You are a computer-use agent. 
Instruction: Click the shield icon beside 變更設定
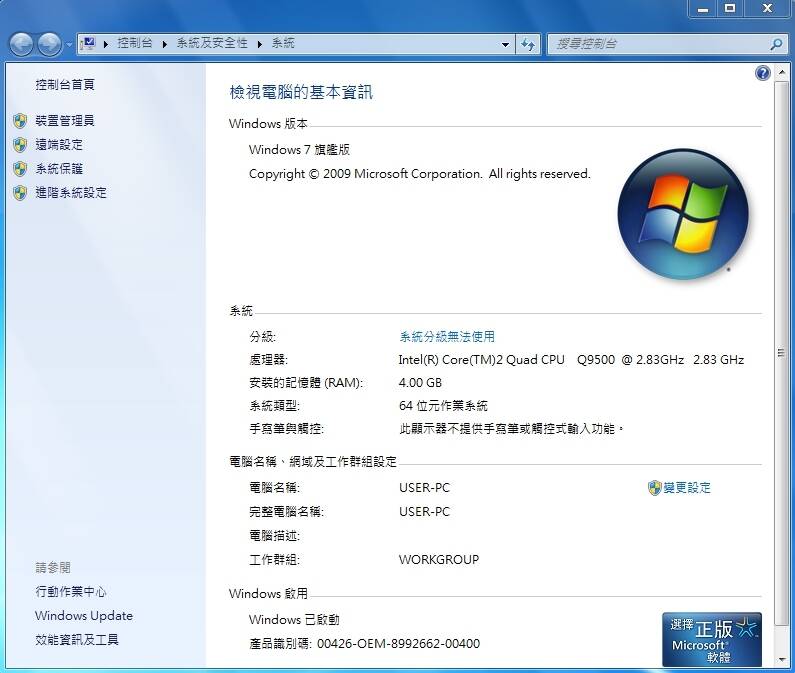point(655,488)
